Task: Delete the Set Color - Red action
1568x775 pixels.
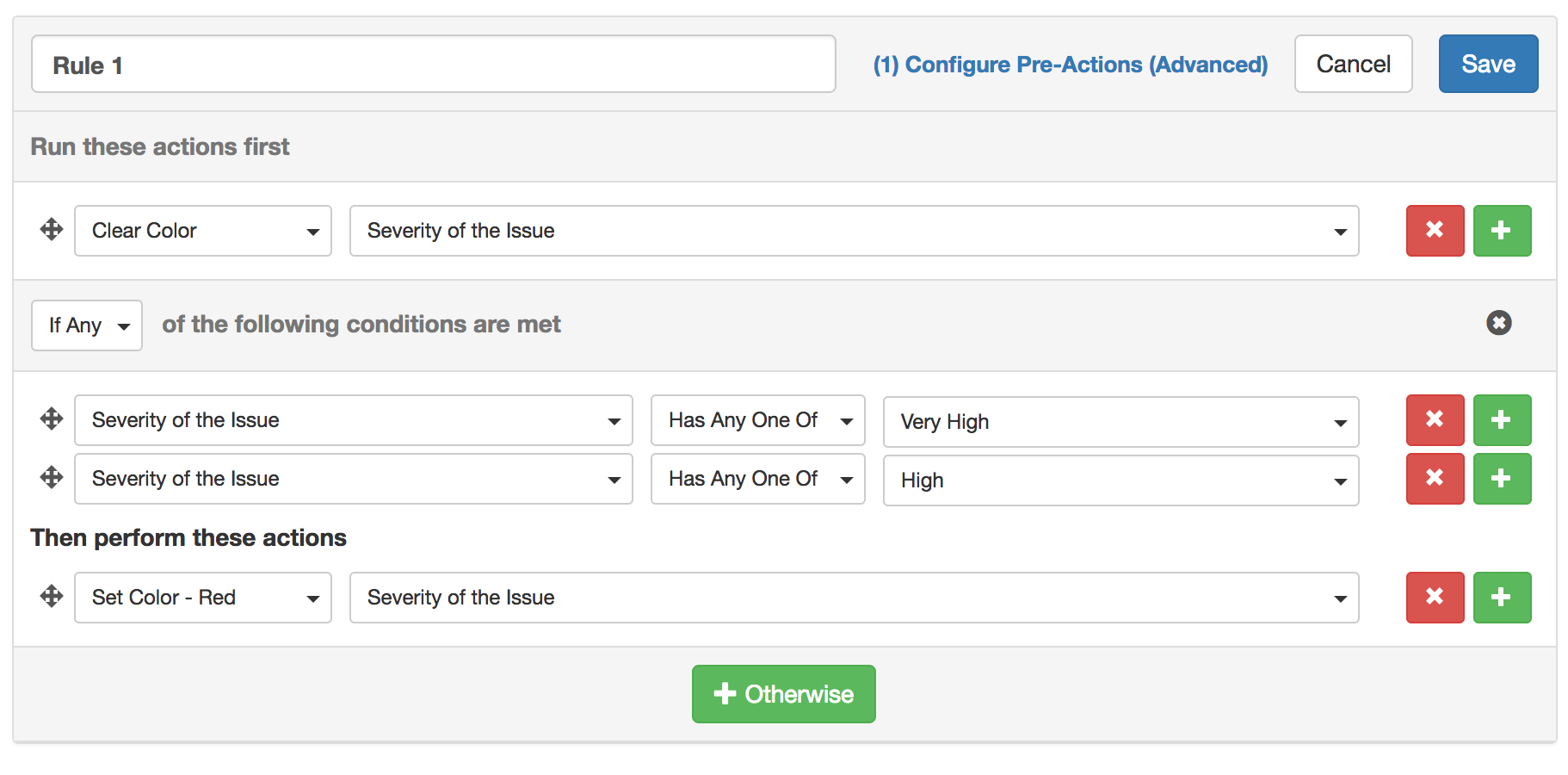Action: click(1435, 598)
